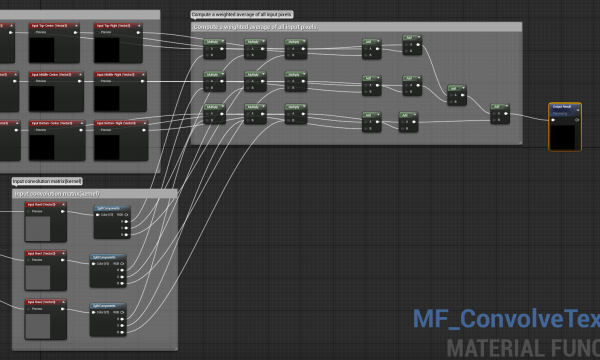Click output pin of Input Middle-Center node
This screenshot has width=600, height=360.
80,81
